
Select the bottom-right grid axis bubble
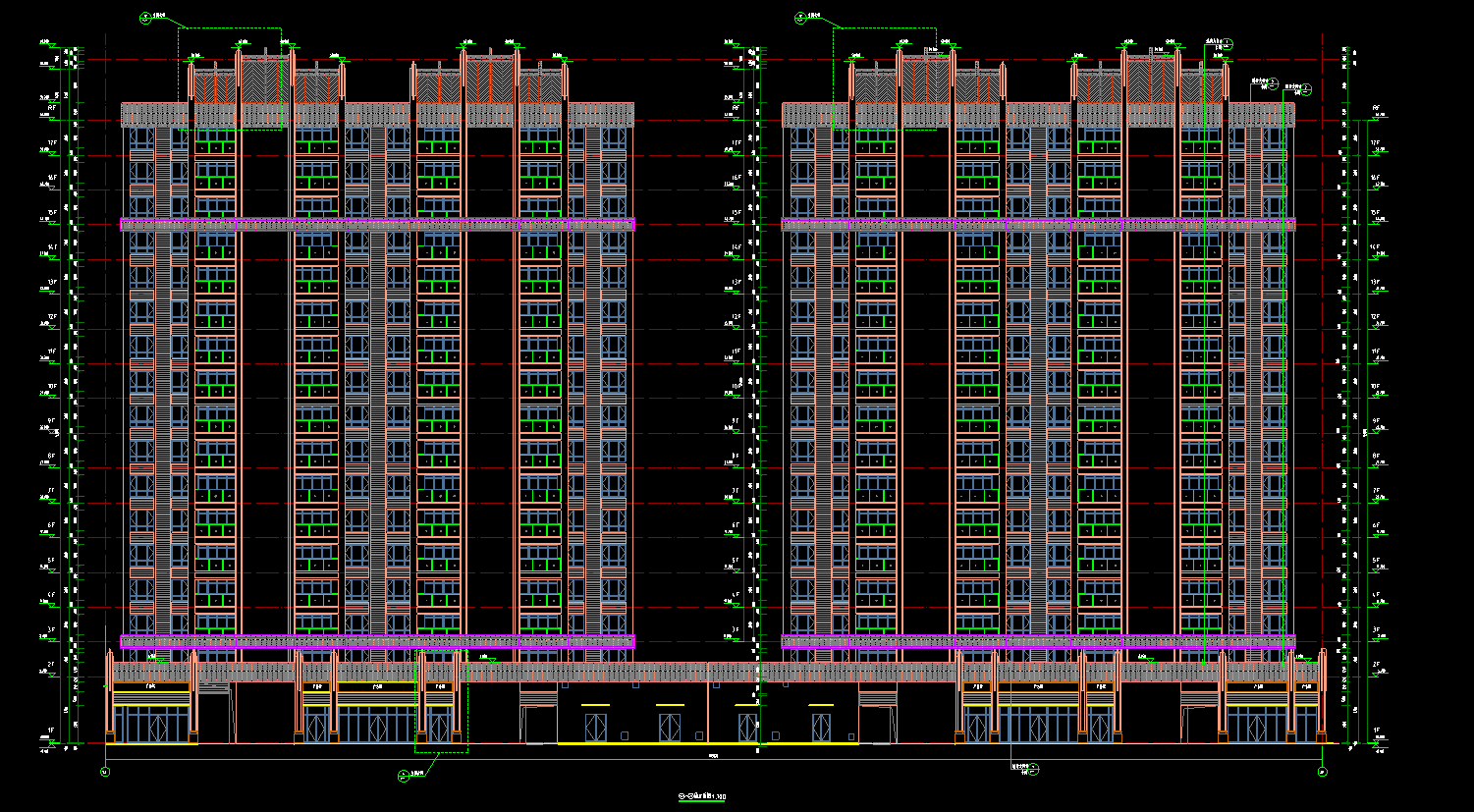point(1324,772)
